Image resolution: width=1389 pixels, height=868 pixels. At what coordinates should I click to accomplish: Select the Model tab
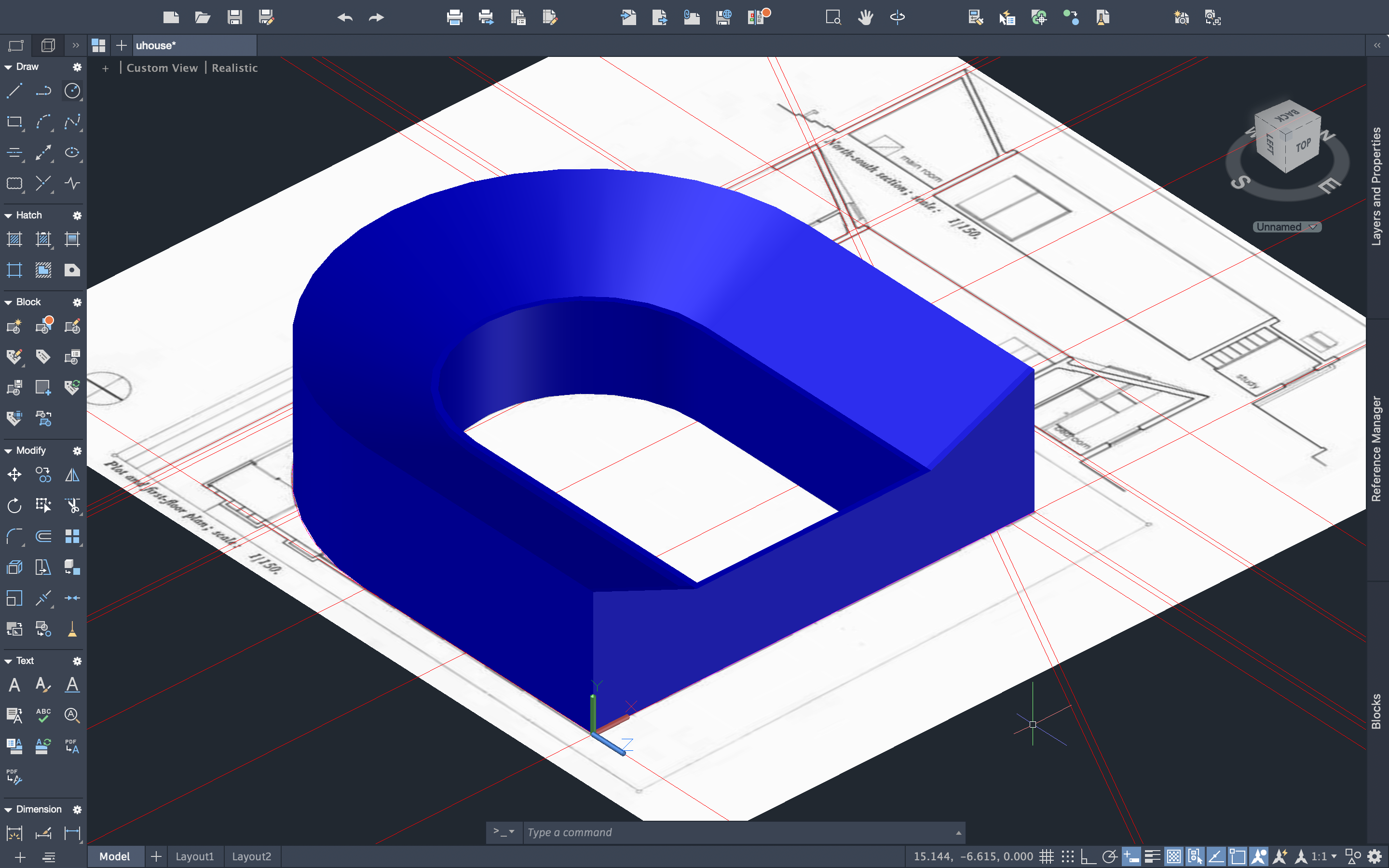pos(115,856)
